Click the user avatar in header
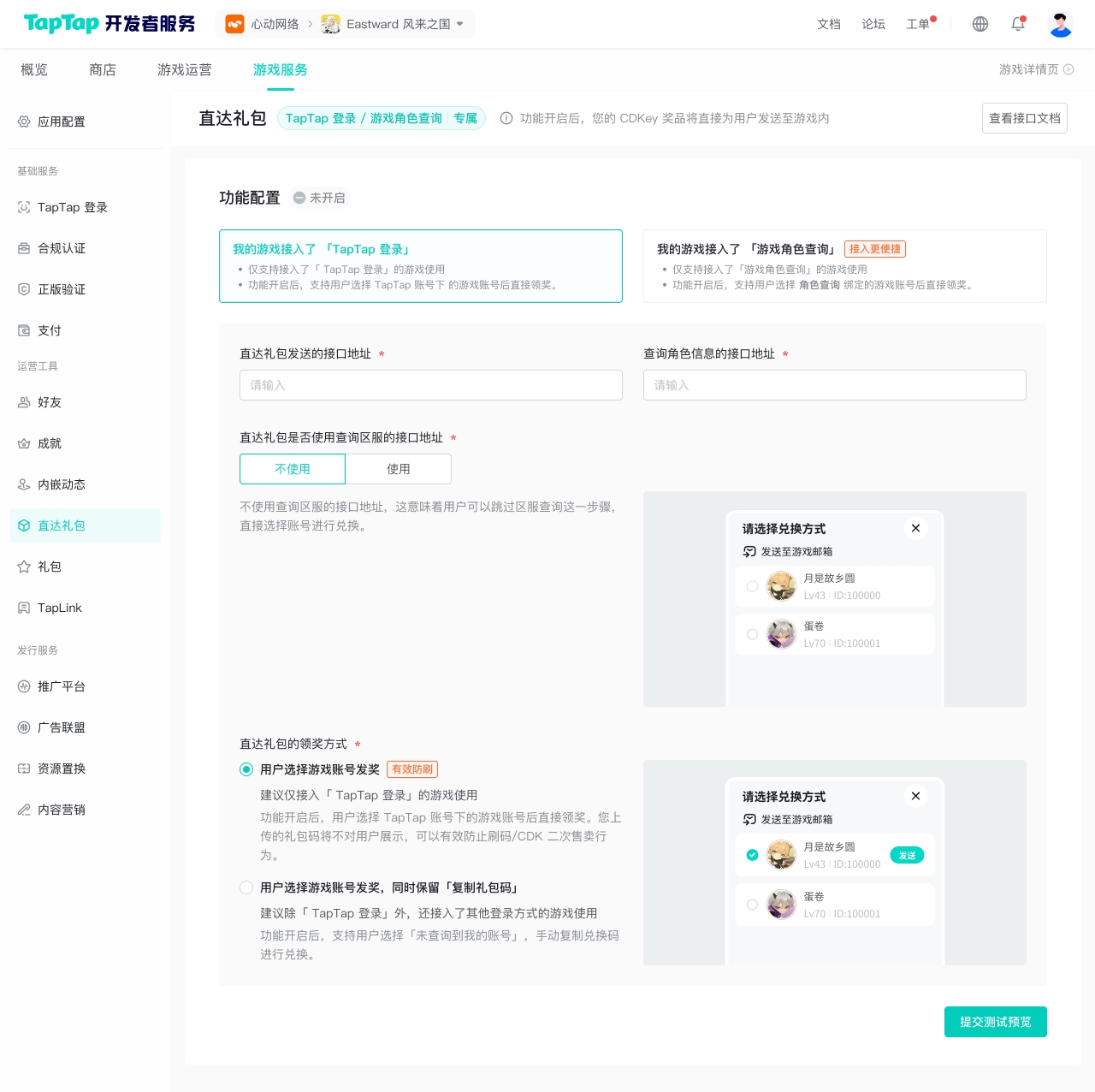 click(1060, 24)
